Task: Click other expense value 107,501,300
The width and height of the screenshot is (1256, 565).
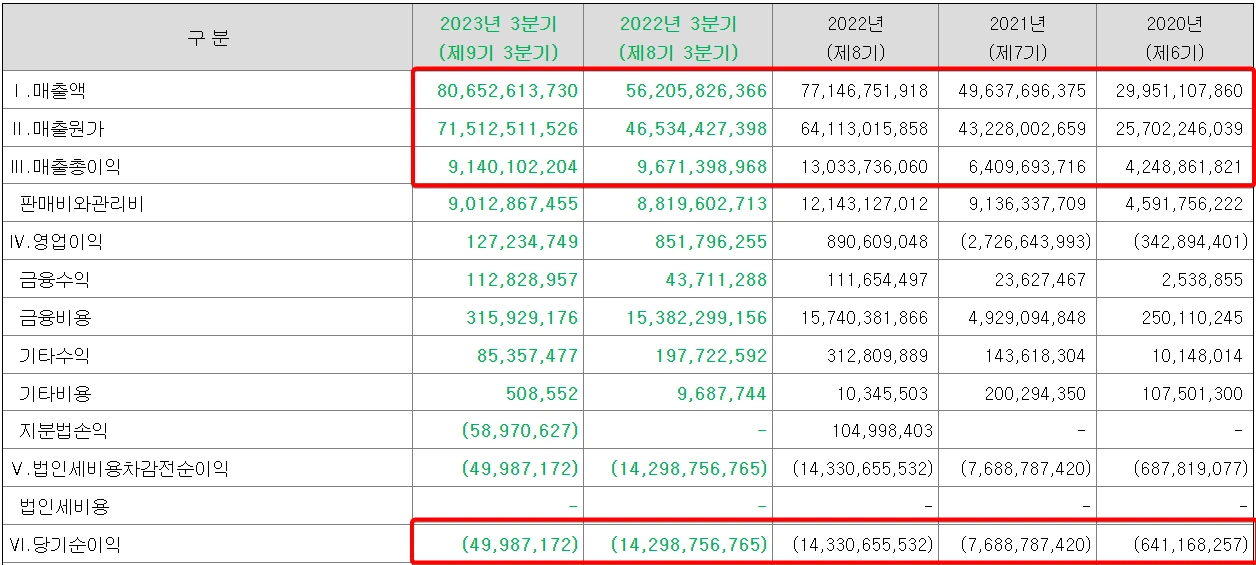Action: point(1193,394)
